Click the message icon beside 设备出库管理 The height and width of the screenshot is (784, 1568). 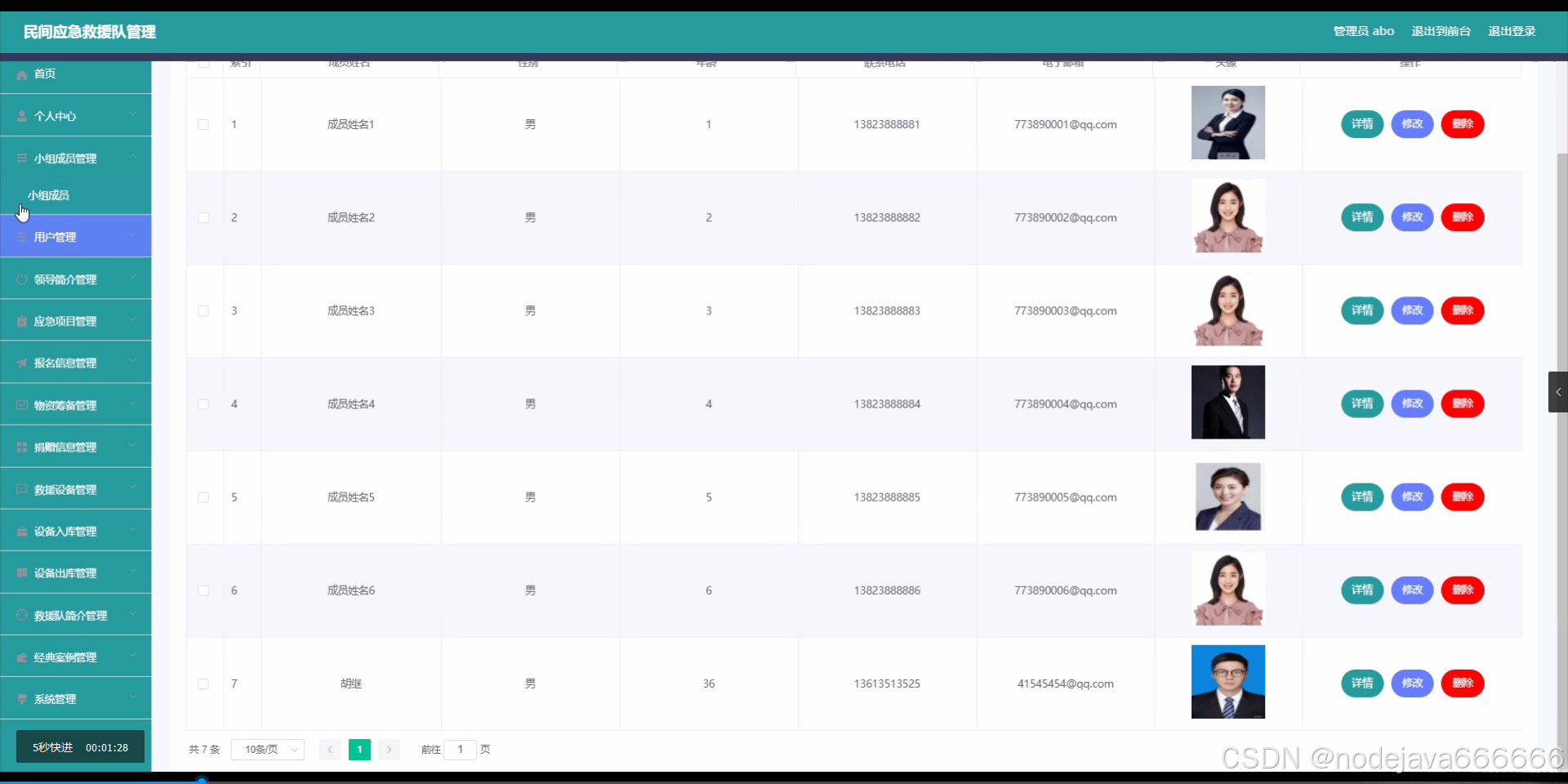pyautogui.click(x=22, y=572)
